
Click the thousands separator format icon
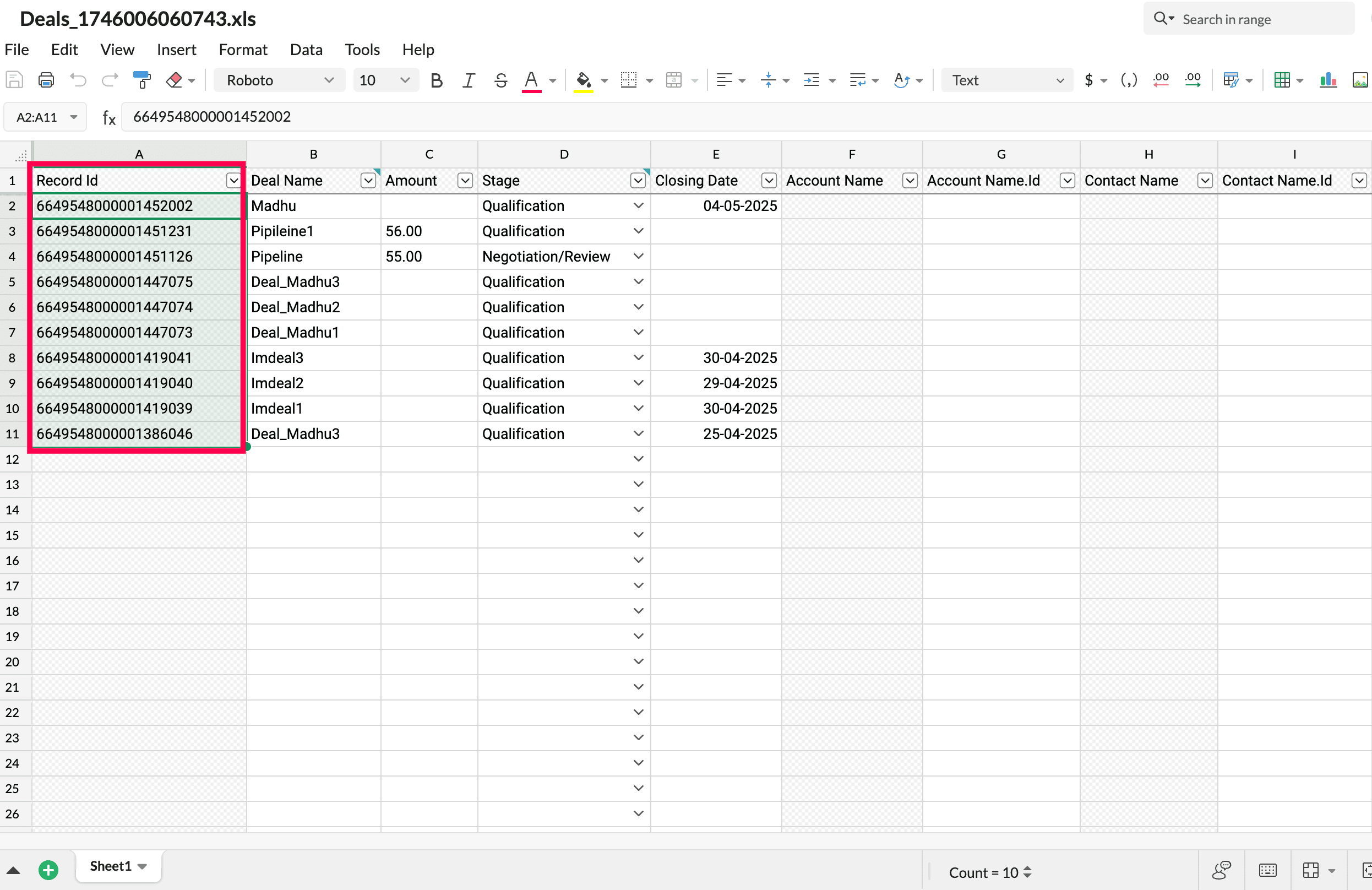coord(1128,80)
